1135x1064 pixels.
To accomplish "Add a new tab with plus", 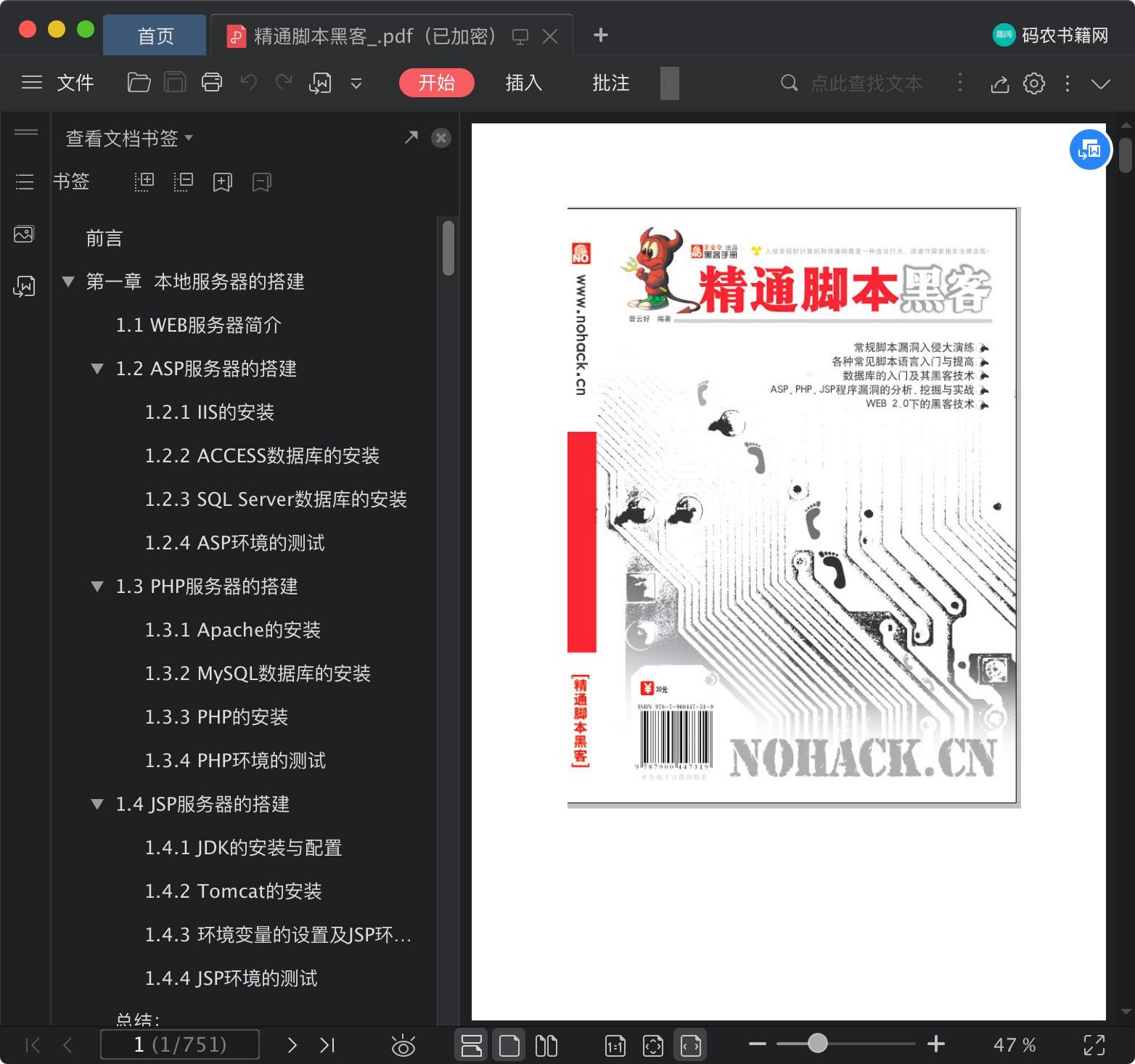I will click(601, 35).
